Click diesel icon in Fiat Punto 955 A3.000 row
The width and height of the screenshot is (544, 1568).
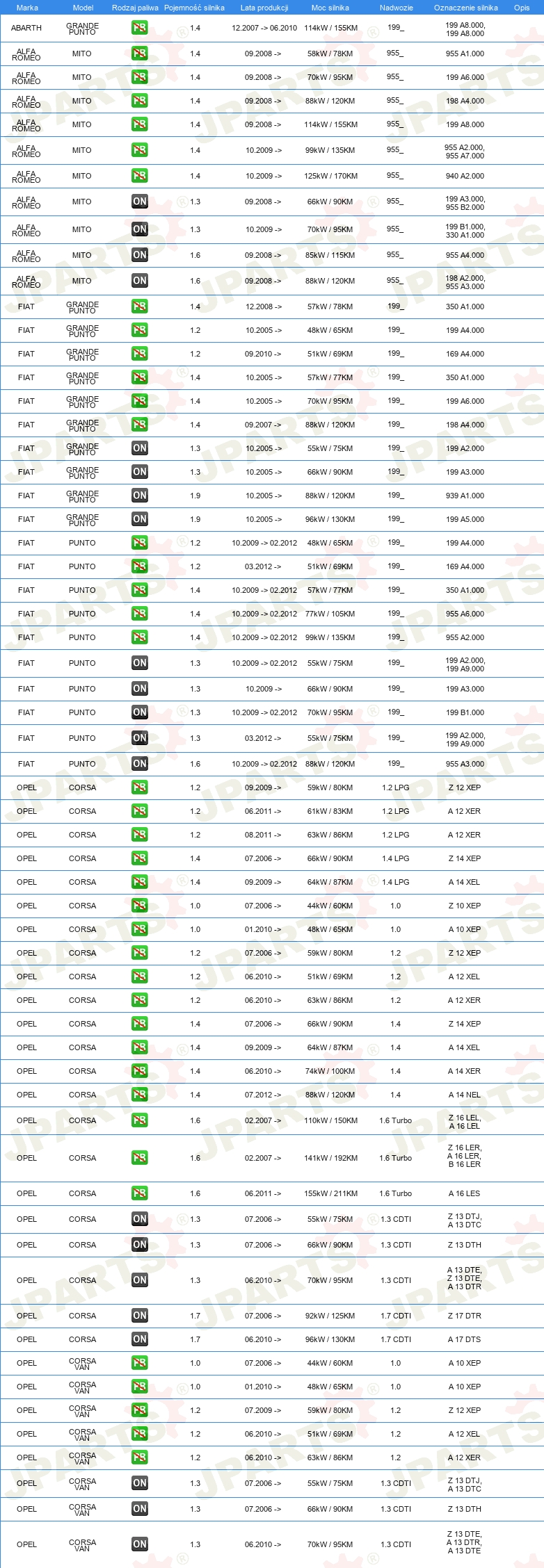click(140, 764)
